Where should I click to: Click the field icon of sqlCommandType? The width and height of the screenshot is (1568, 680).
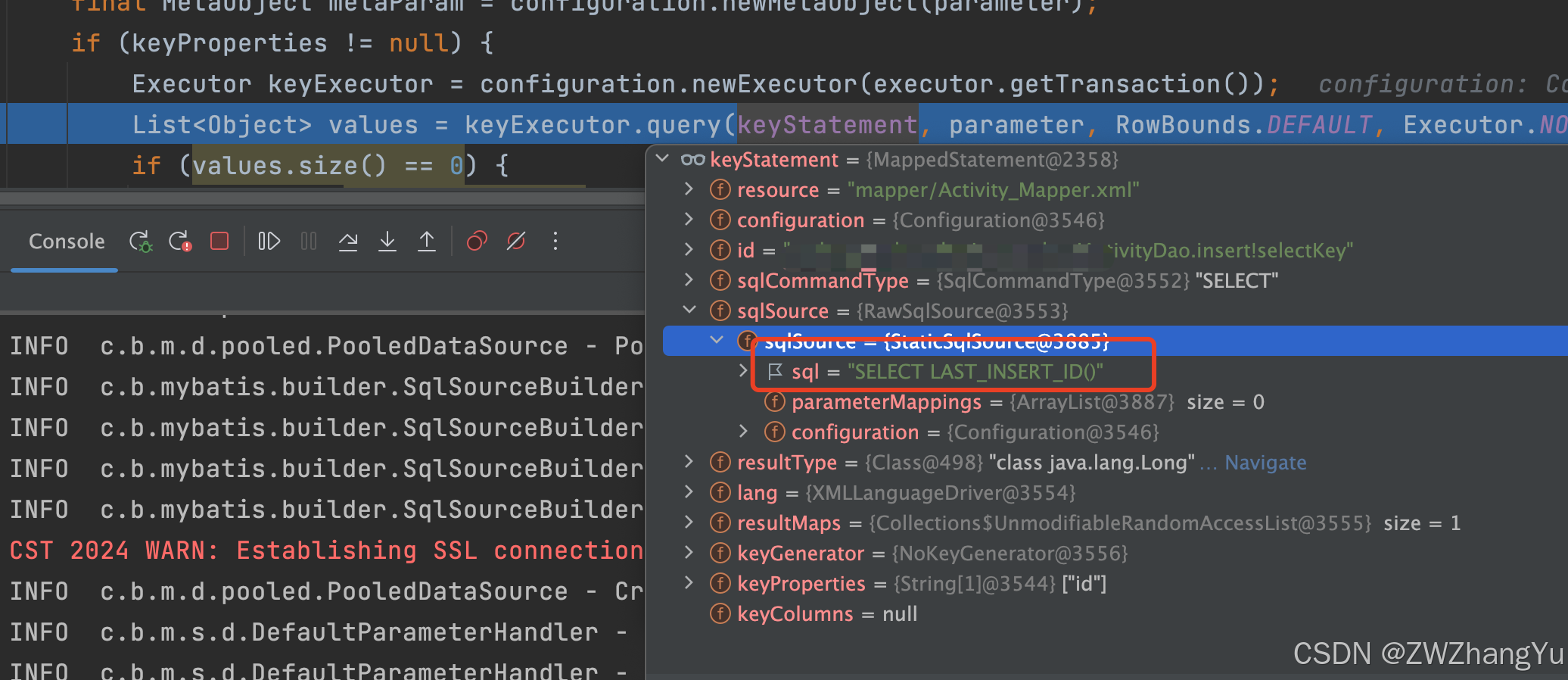coord(720,280)
